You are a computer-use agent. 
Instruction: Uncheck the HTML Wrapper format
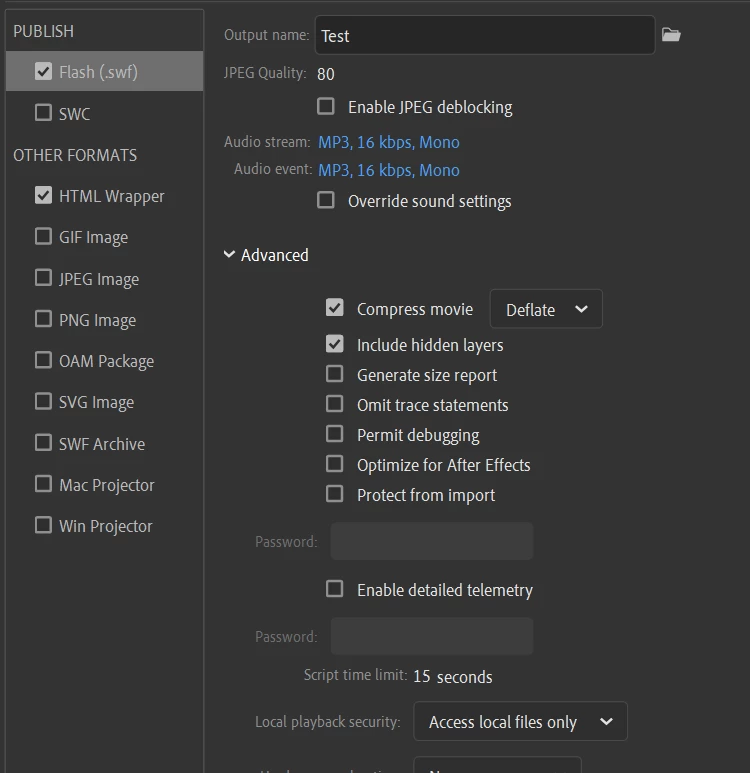pos(43,195)
